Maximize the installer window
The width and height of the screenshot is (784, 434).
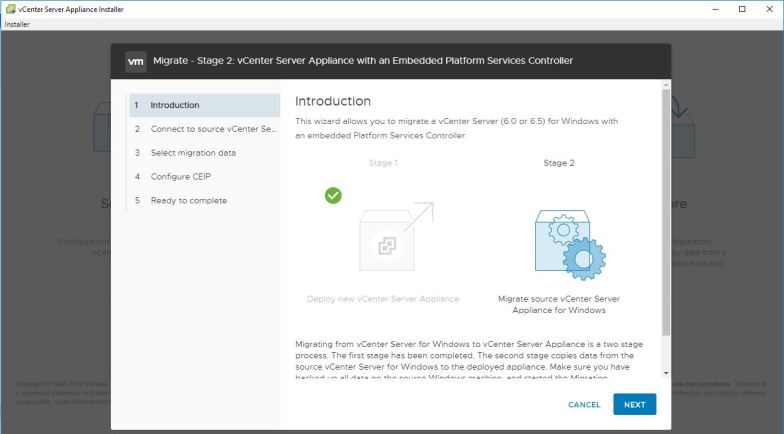tap(742, 9)
